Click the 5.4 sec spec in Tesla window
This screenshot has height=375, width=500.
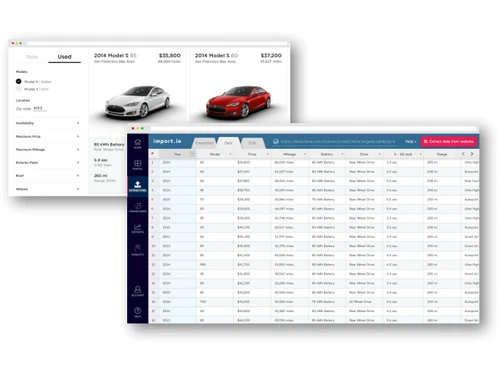point(101,160)
